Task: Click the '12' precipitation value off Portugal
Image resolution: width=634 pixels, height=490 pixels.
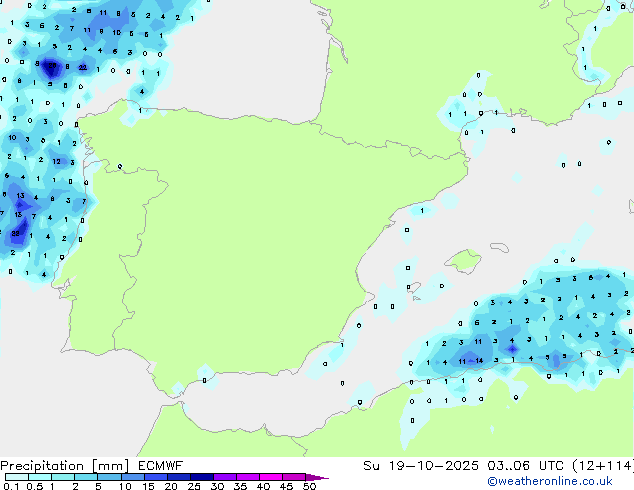Action: coord(56,161)
